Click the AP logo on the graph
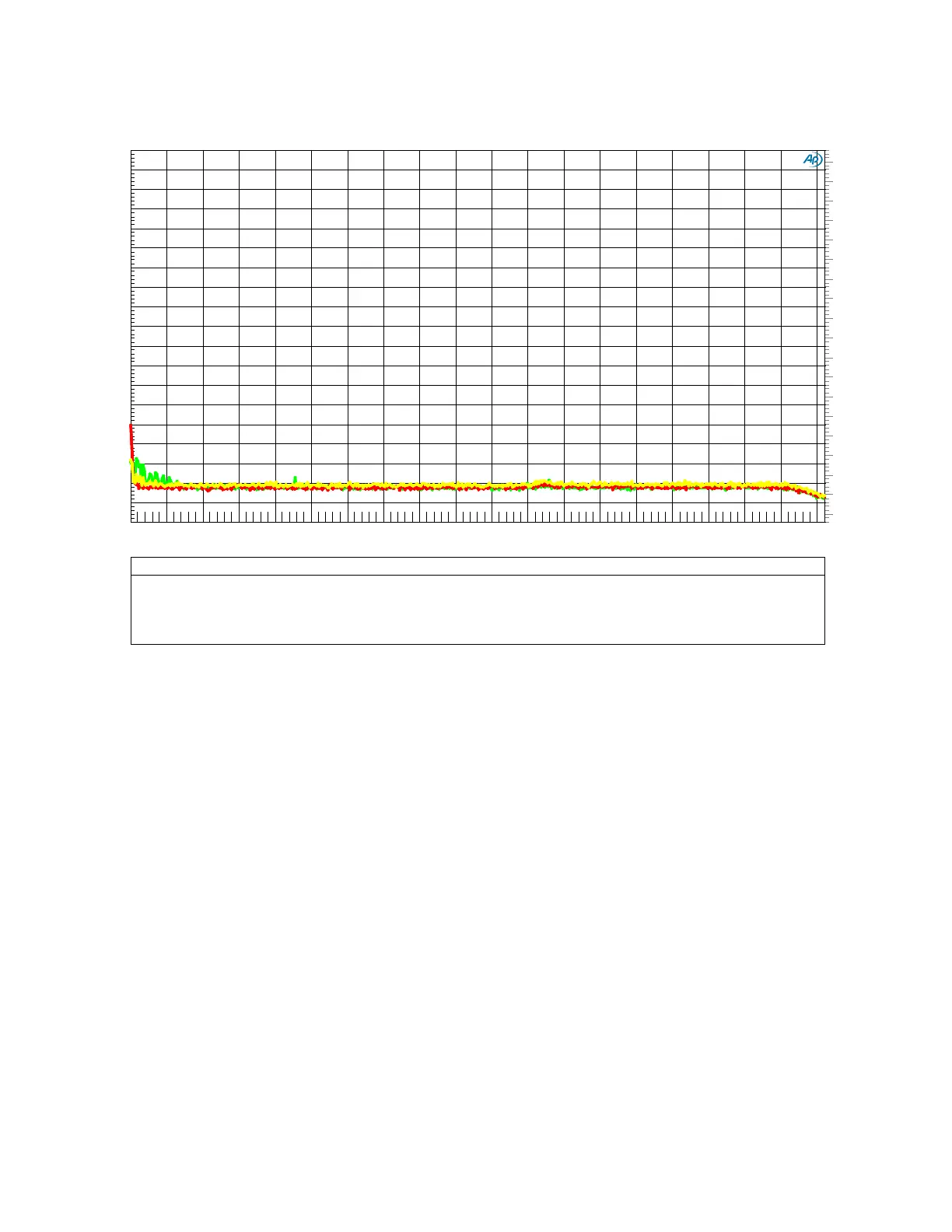The height and width of the screenshot is (1232, 952). click(x=813, y=159)
